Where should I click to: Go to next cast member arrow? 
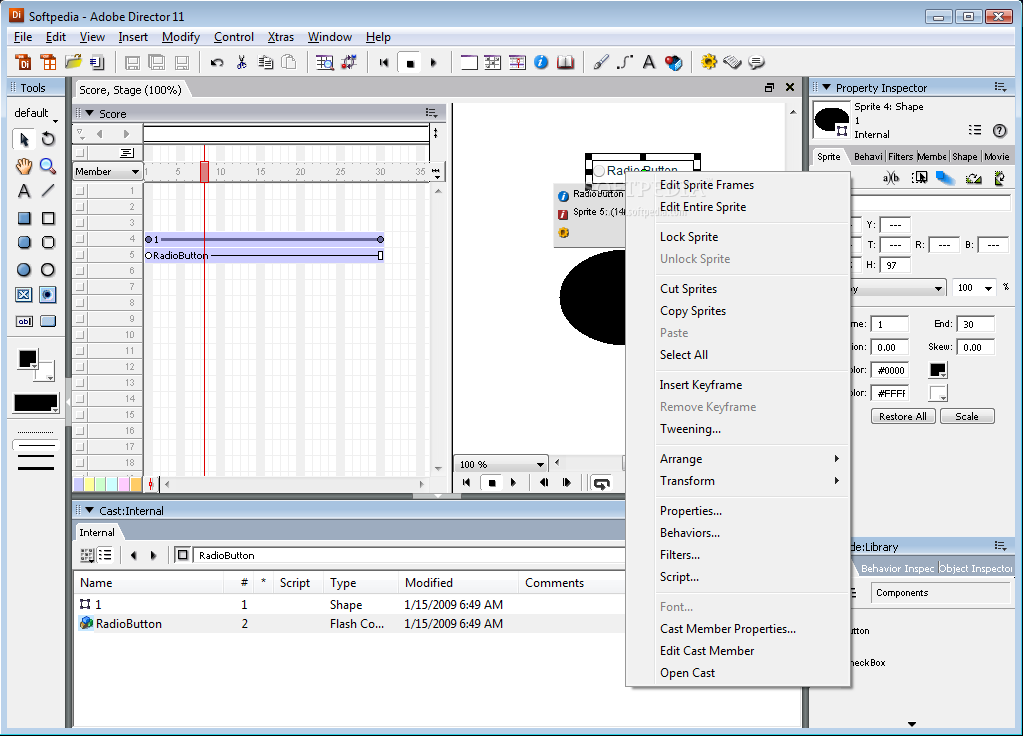[153, 555]
